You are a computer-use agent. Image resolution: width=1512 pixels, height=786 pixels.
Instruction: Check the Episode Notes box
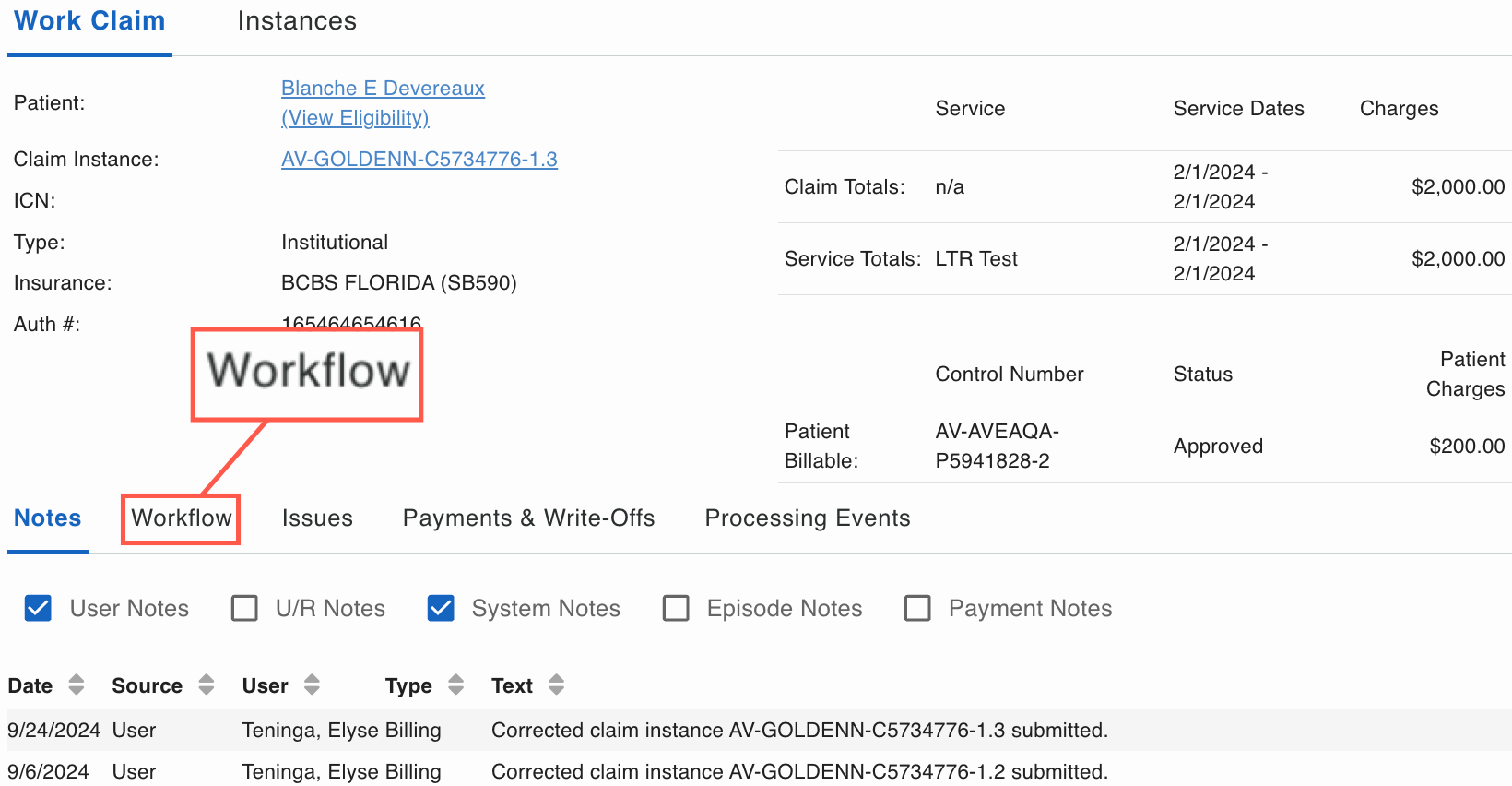(676, 609)
